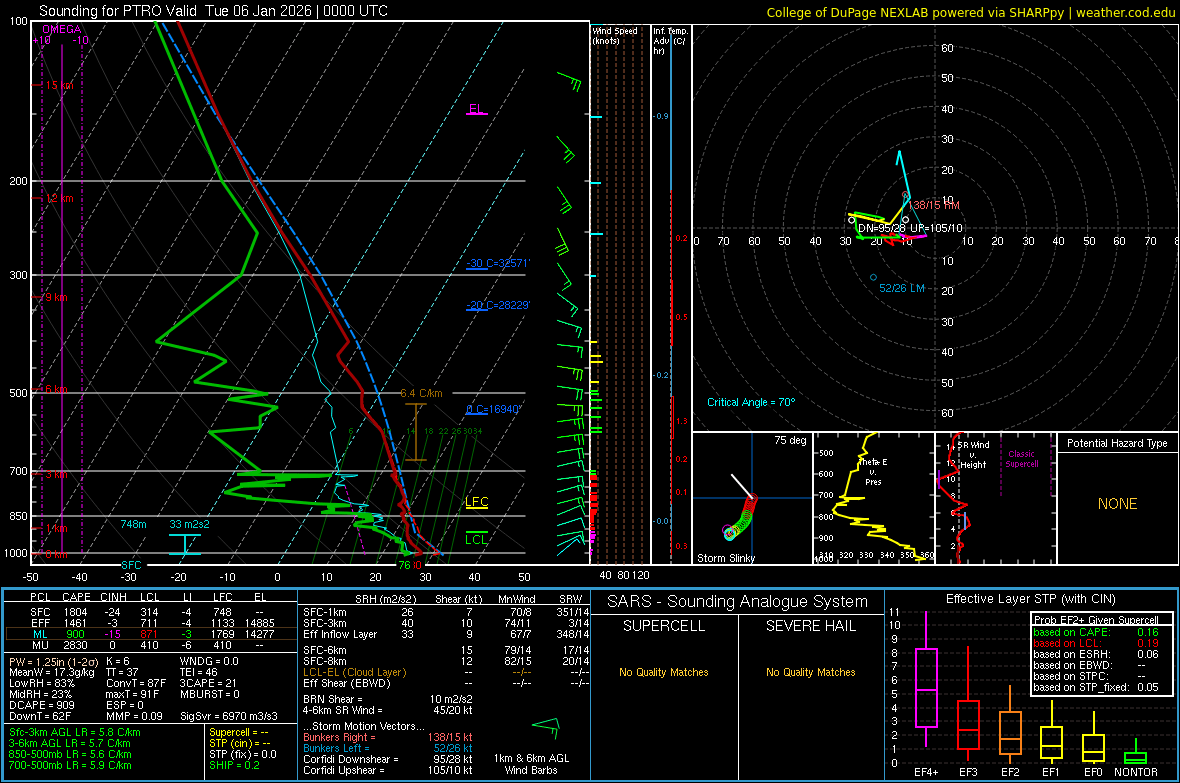The height and width of the screenshot is (783, 1180).
Task: Click the '12 km' height marker
Action: point(59,198)
